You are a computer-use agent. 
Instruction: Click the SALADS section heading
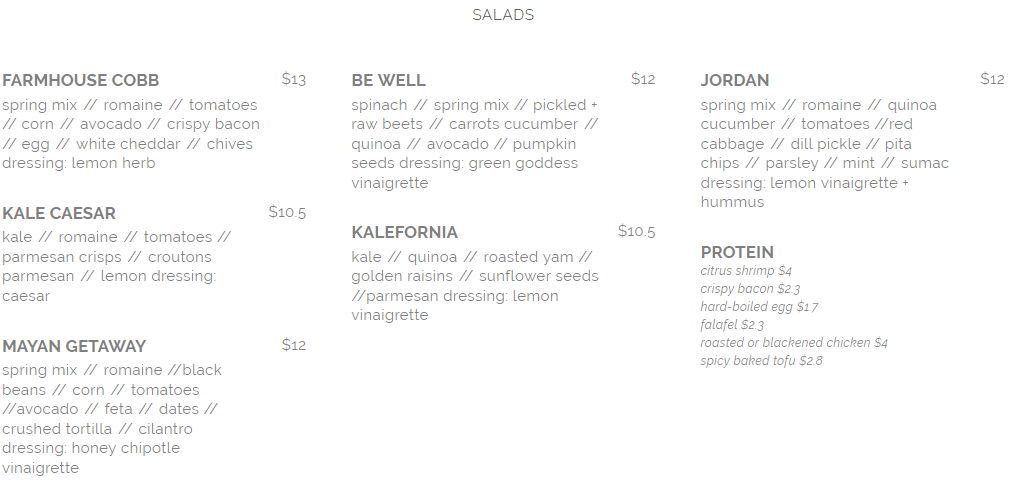point(503,15)
